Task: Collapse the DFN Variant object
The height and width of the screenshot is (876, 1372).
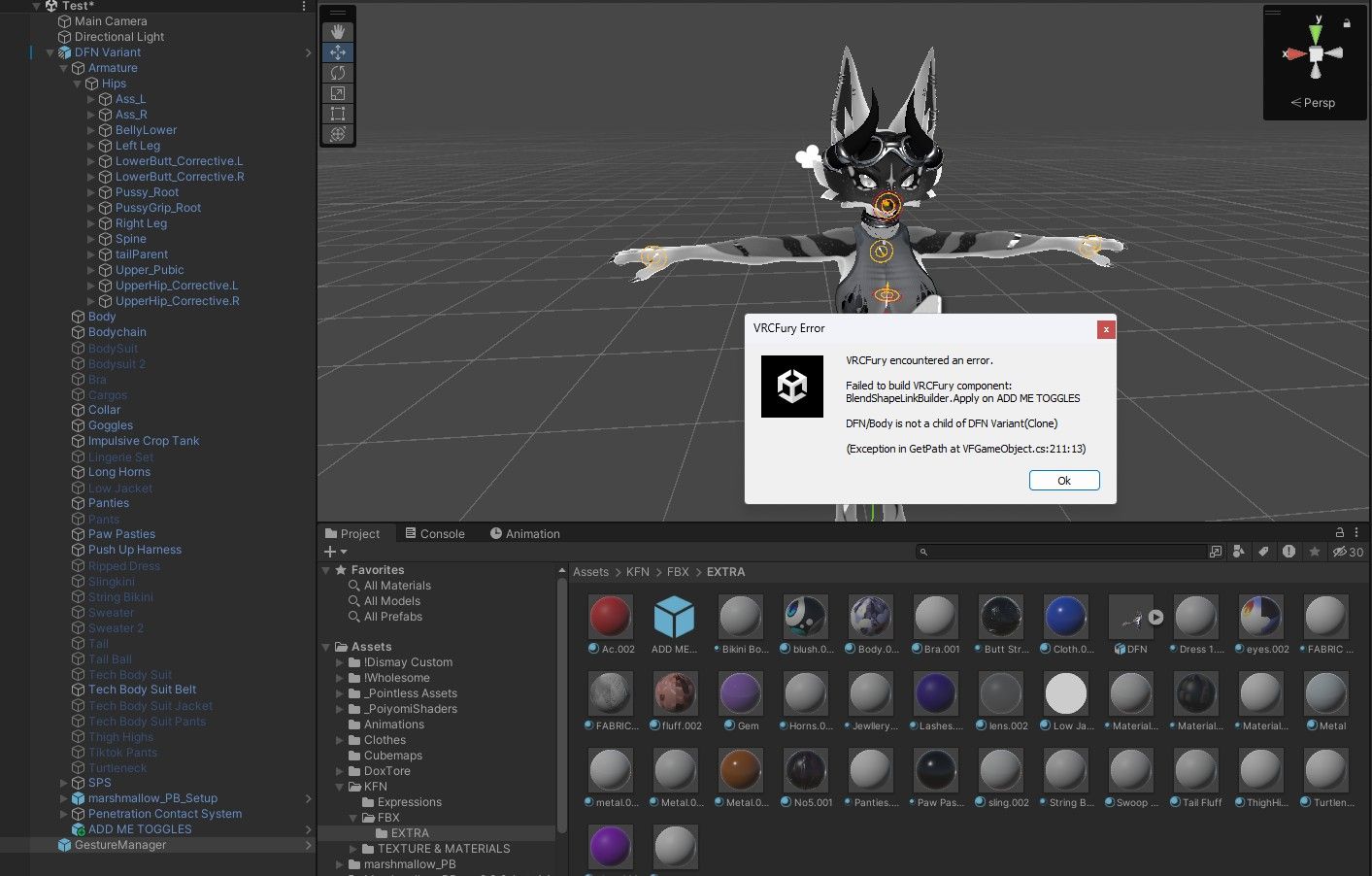Action: click(x=50, y=52)
